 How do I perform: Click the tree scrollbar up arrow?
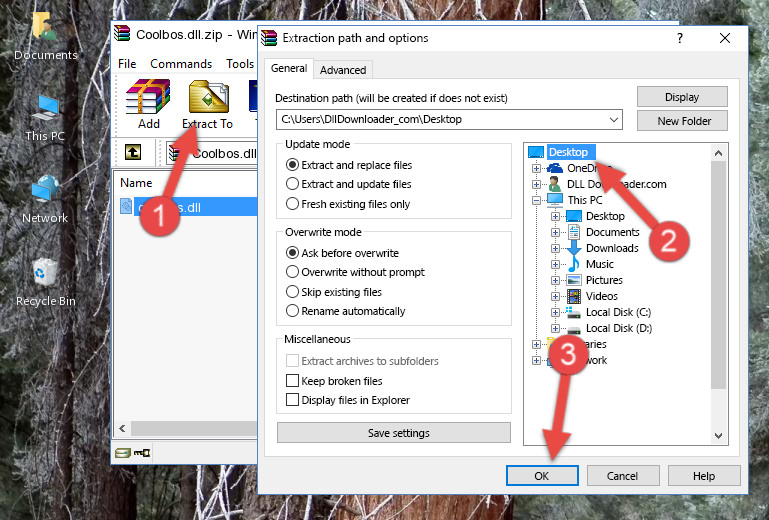coord(718,153)
